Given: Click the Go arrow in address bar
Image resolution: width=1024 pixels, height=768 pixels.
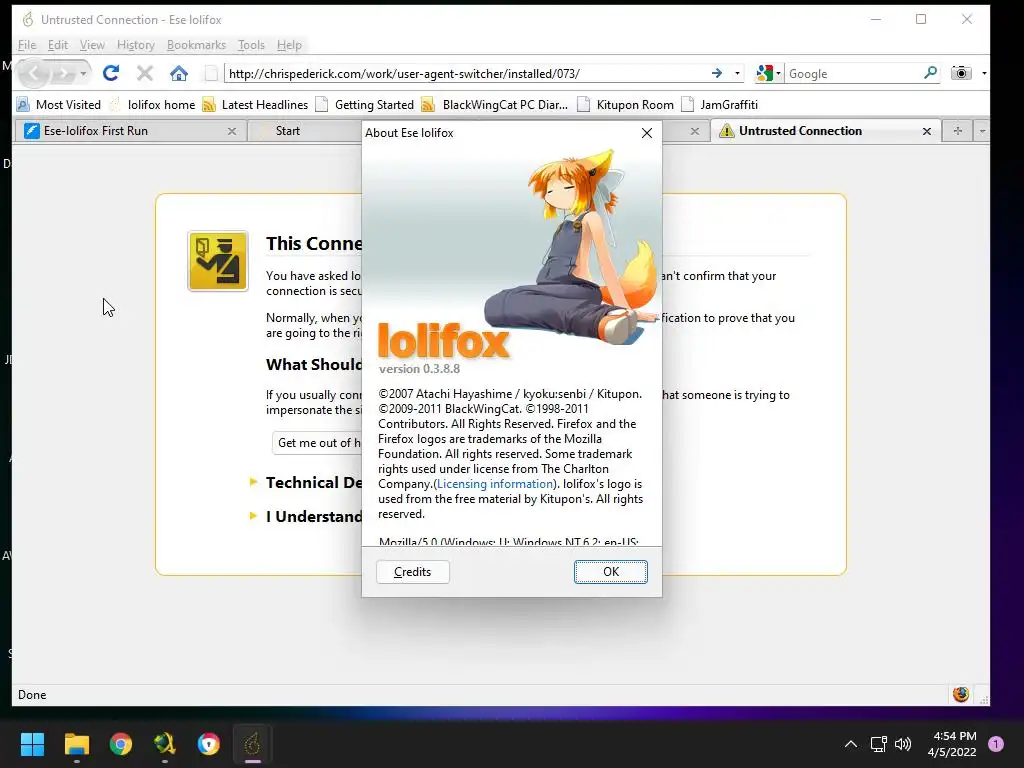Looking at the screenshot, I should (717, 73).
